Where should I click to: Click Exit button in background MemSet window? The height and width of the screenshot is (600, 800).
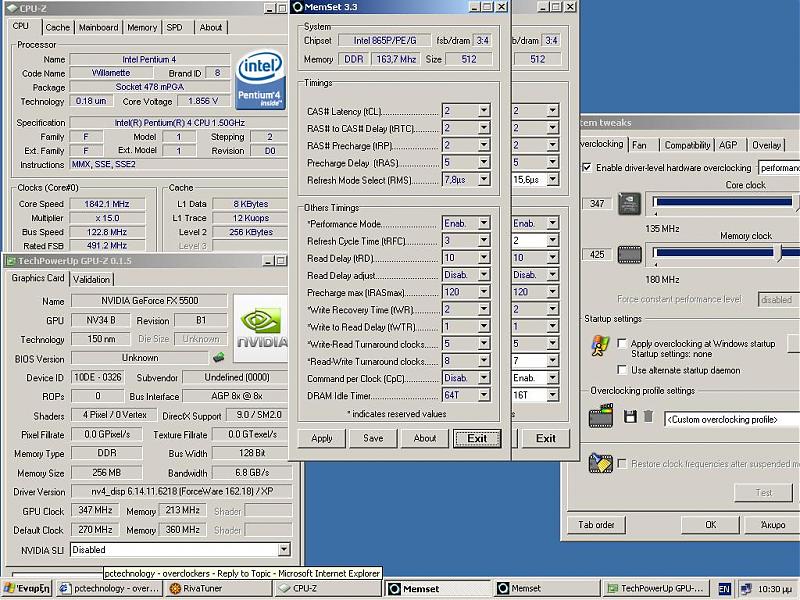tap(545, 438)
